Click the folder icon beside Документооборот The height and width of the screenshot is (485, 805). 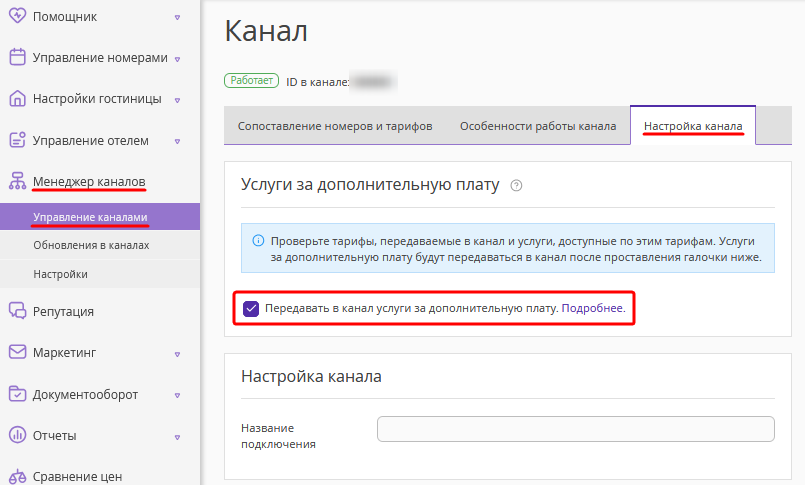tap(17, 394)
